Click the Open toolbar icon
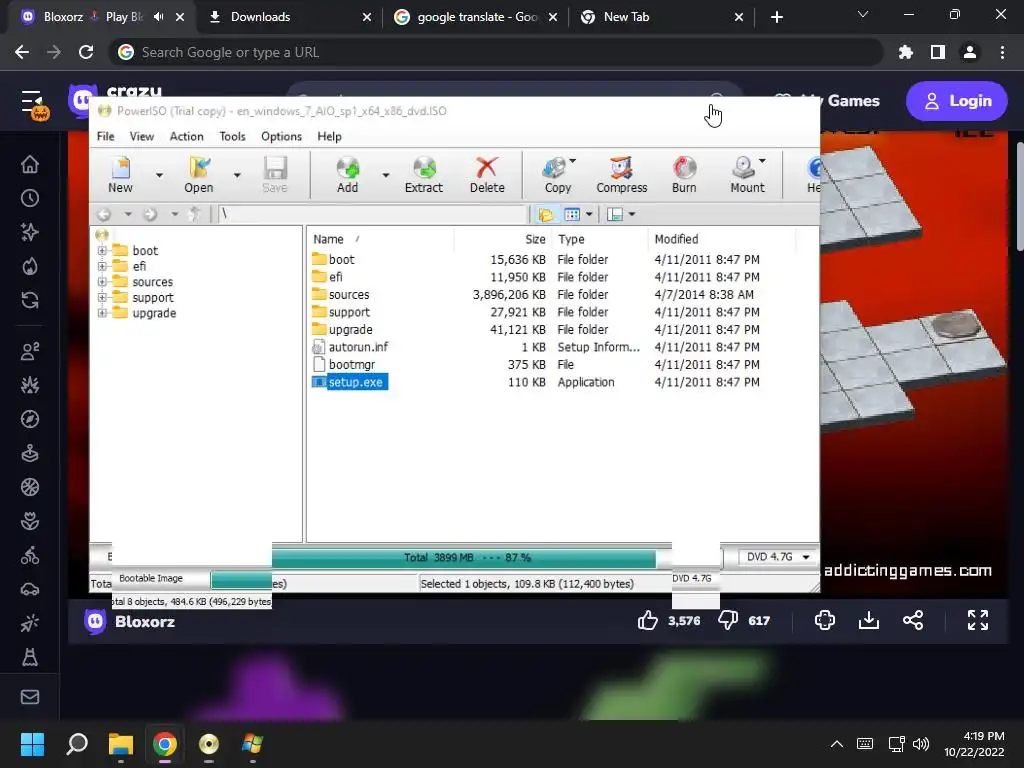Viewport: 1024px width, 768px height. click(x=199, y=175)
